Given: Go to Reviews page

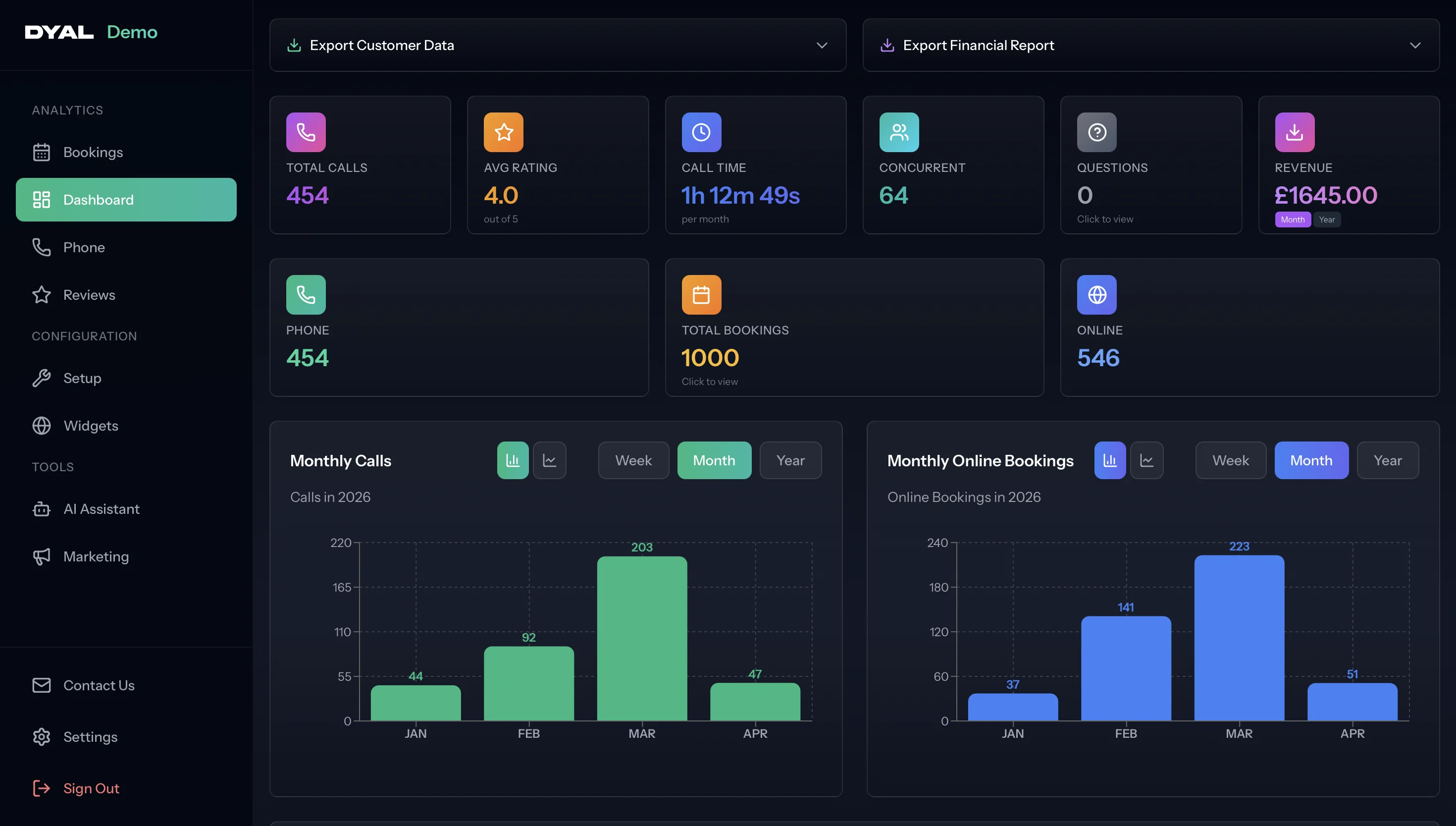Looking at the screenshot, I should 126,295.
